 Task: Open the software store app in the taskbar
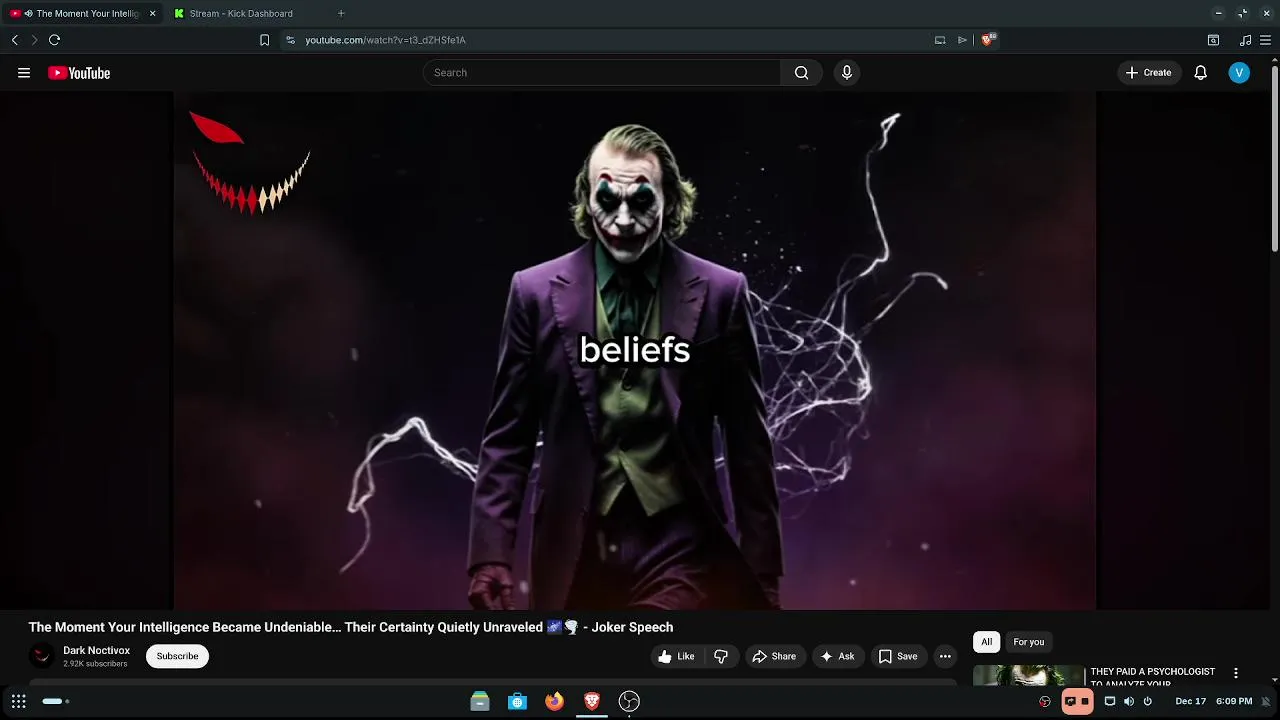pyautogui.click(x=517, y=701)
